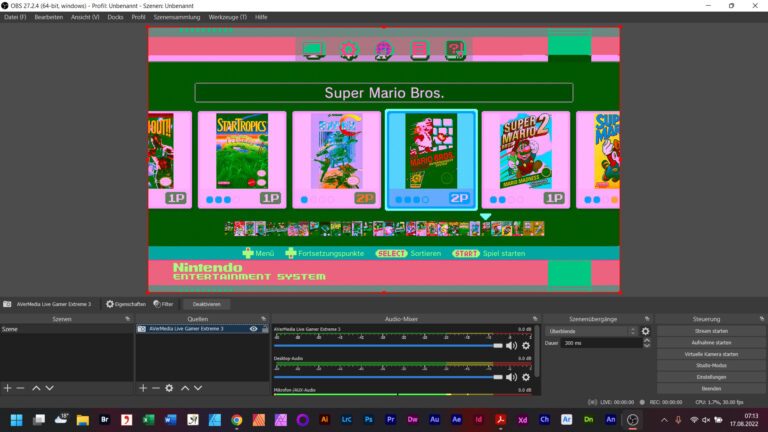Click Aufnahme starten button
768x432 pixels.
(711, 343)
